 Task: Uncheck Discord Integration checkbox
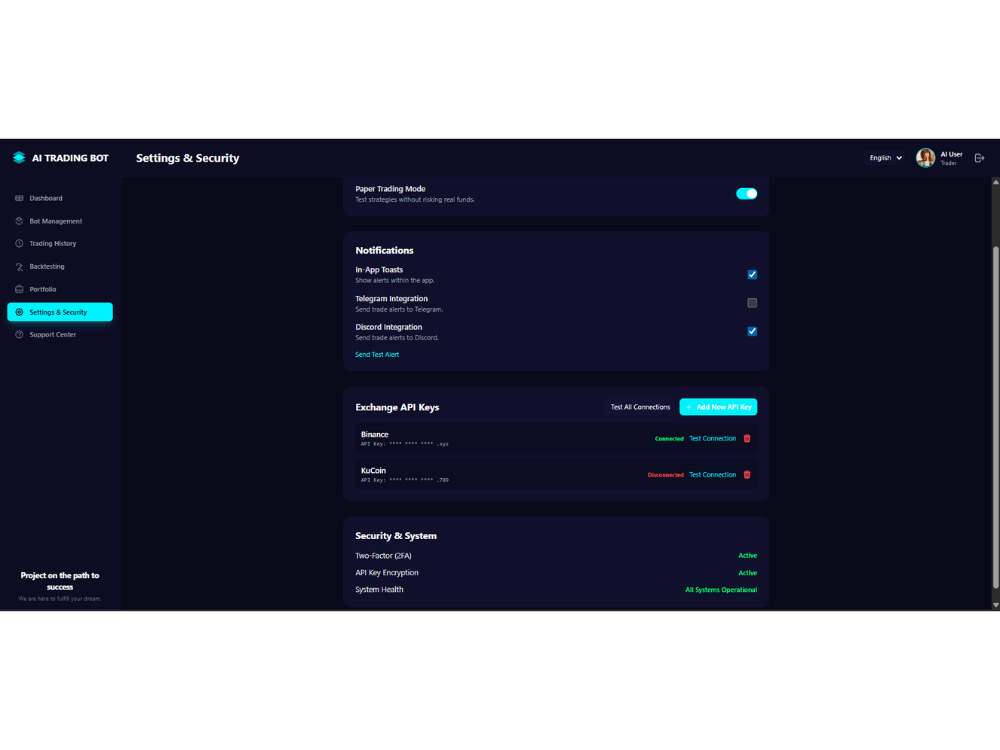pyautogui.click(x=752, y=331)
